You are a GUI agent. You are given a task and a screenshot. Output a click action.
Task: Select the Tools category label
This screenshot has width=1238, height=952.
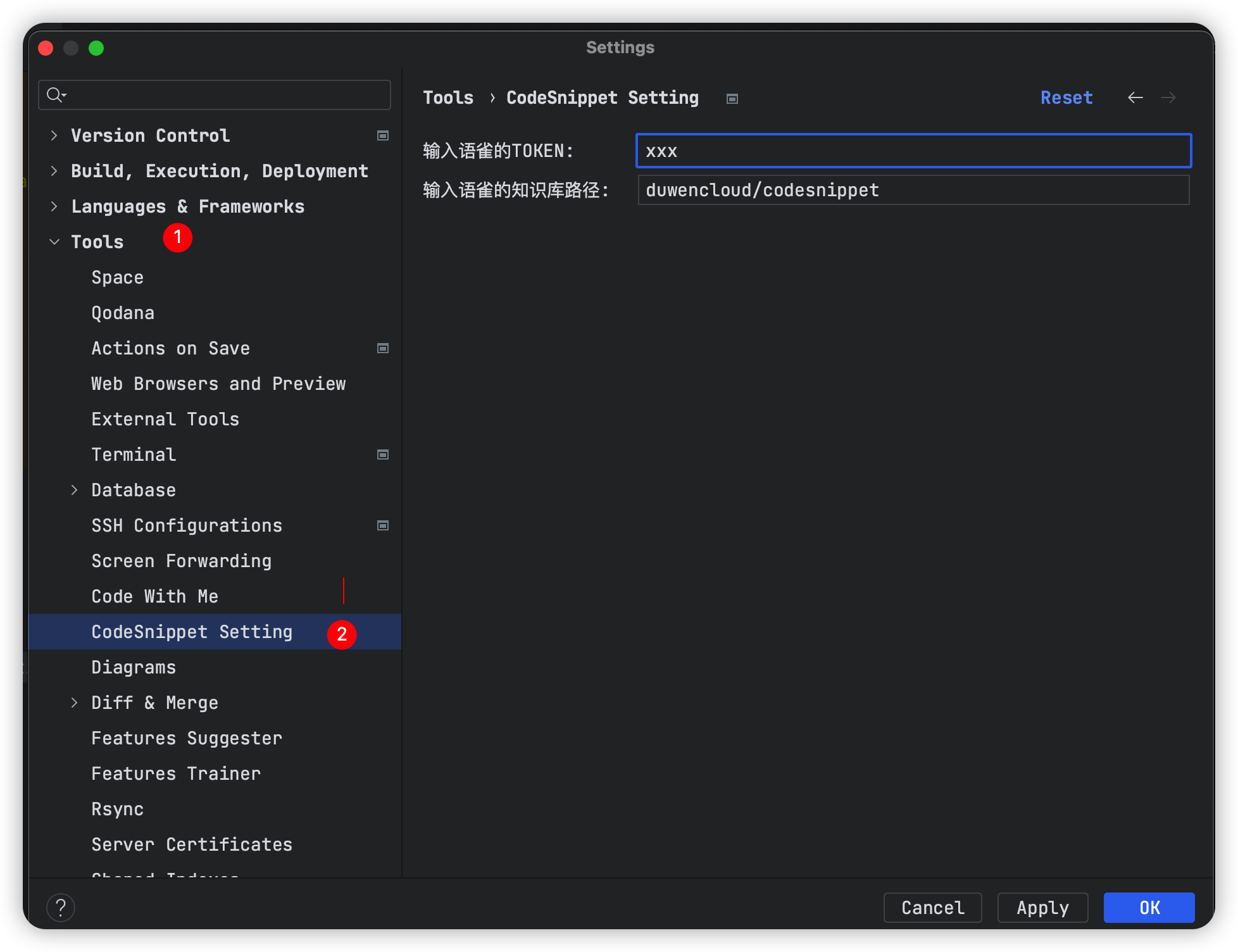[97, 242]
